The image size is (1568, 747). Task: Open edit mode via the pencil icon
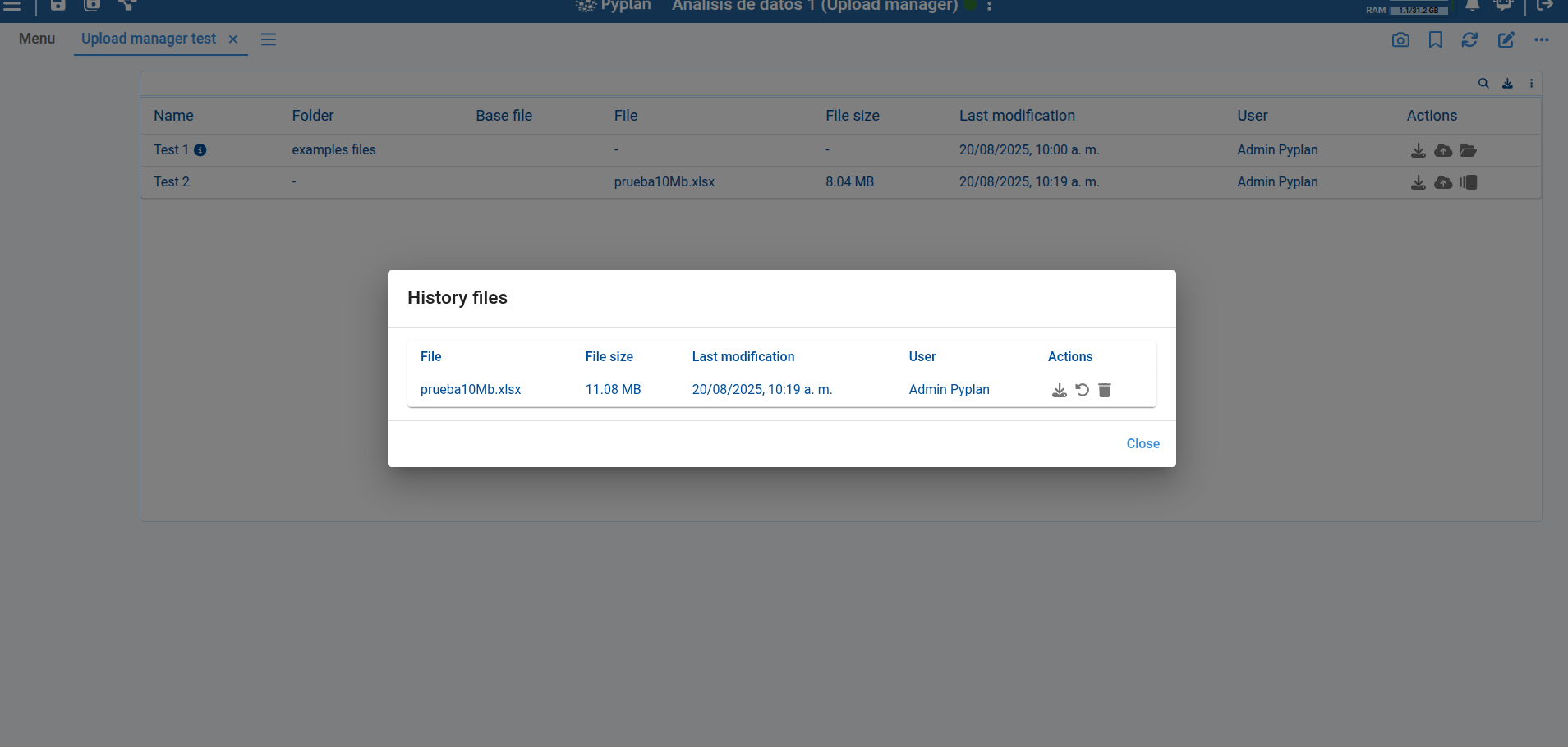pyautogui.click(x=1506, y=39)
